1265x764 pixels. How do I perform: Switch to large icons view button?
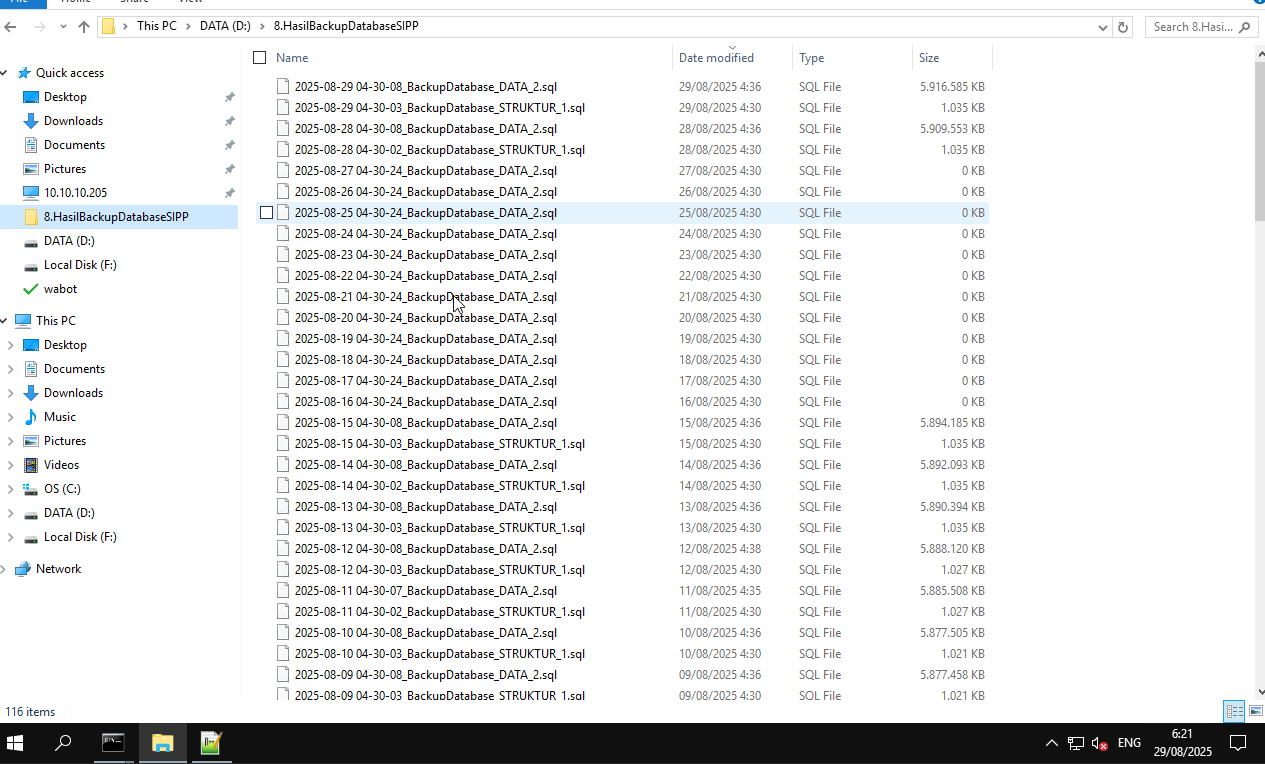[x=1256, y=711]
